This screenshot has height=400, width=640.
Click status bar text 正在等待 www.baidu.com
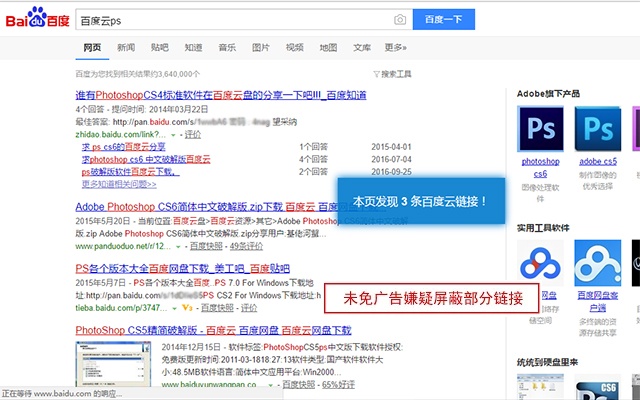(62, 394)
